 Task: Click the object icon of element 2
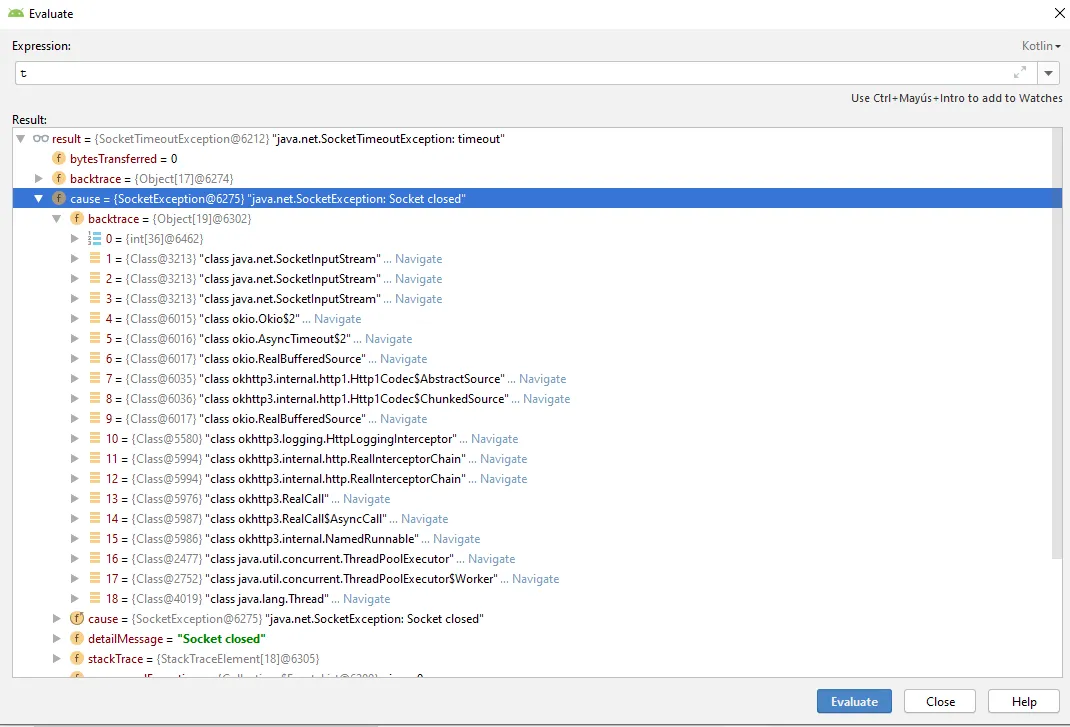coord(95,279)
